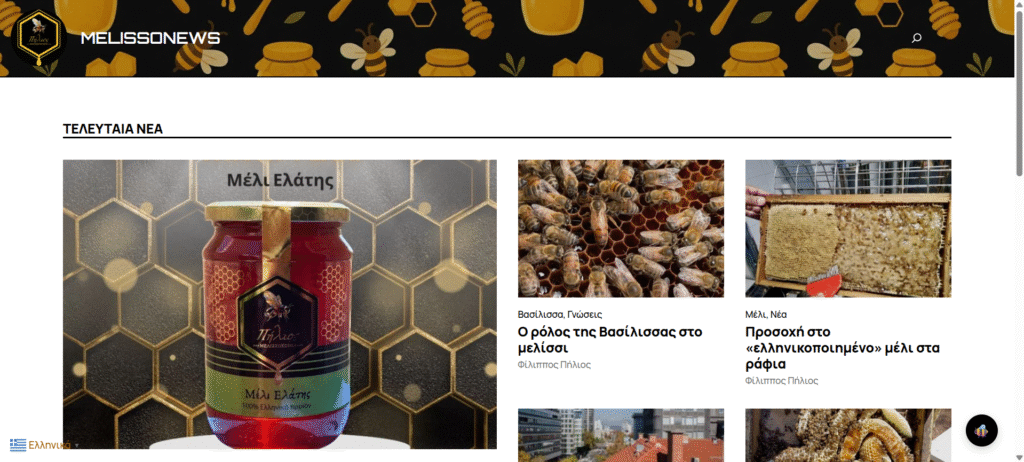Open the floating bee chat button
The height and width of the screenshot is (462, 1024).
982,431
